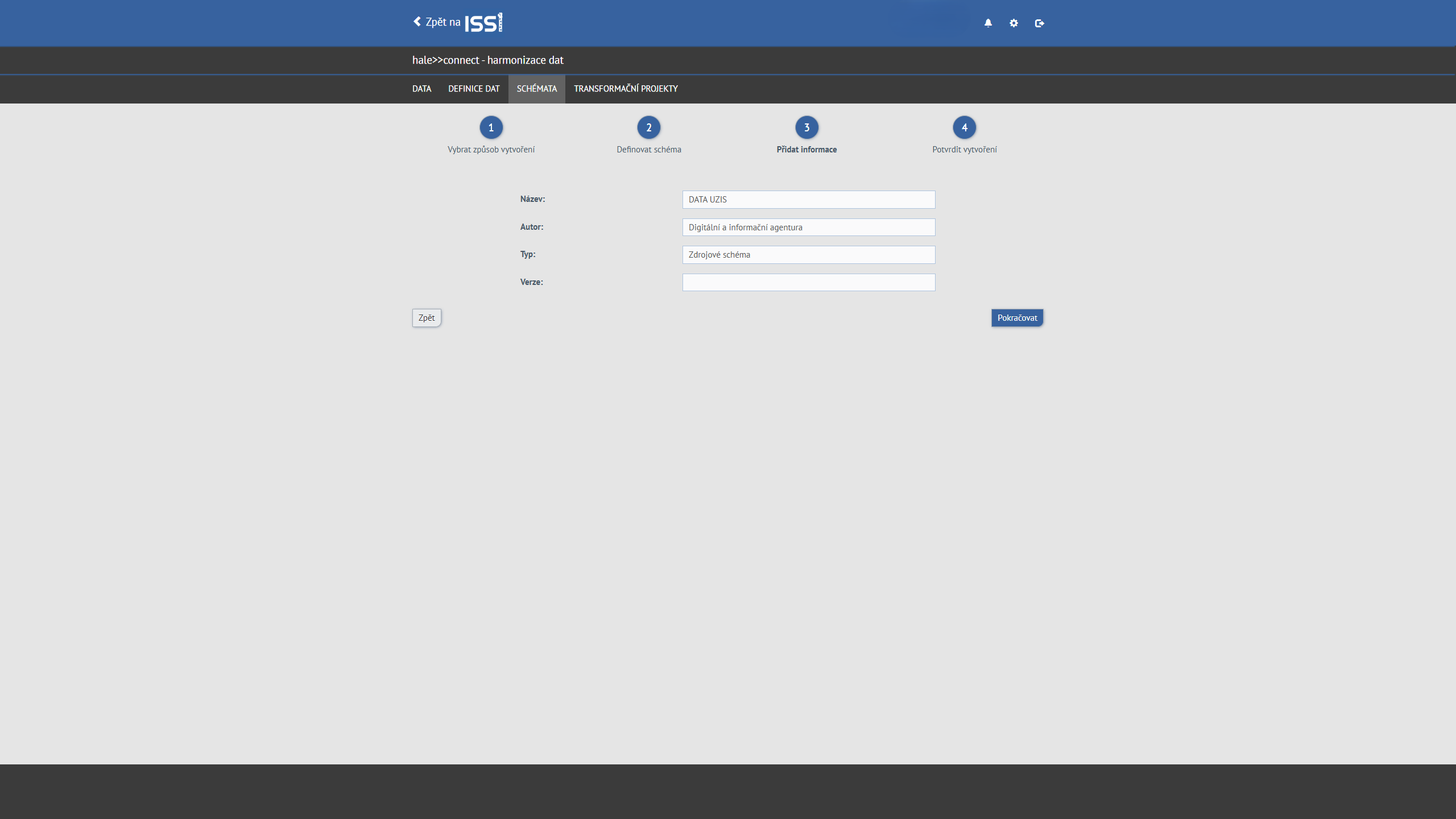Click step 3 circle icon

[806, 127]
